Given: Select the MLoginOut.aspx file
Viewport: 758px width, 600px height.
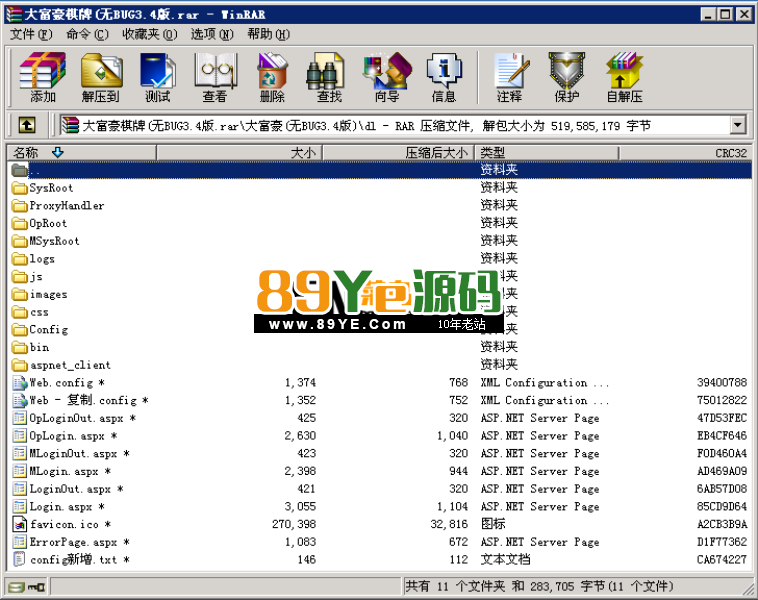Looking at the screenshot, I should [x=380, y=454].
